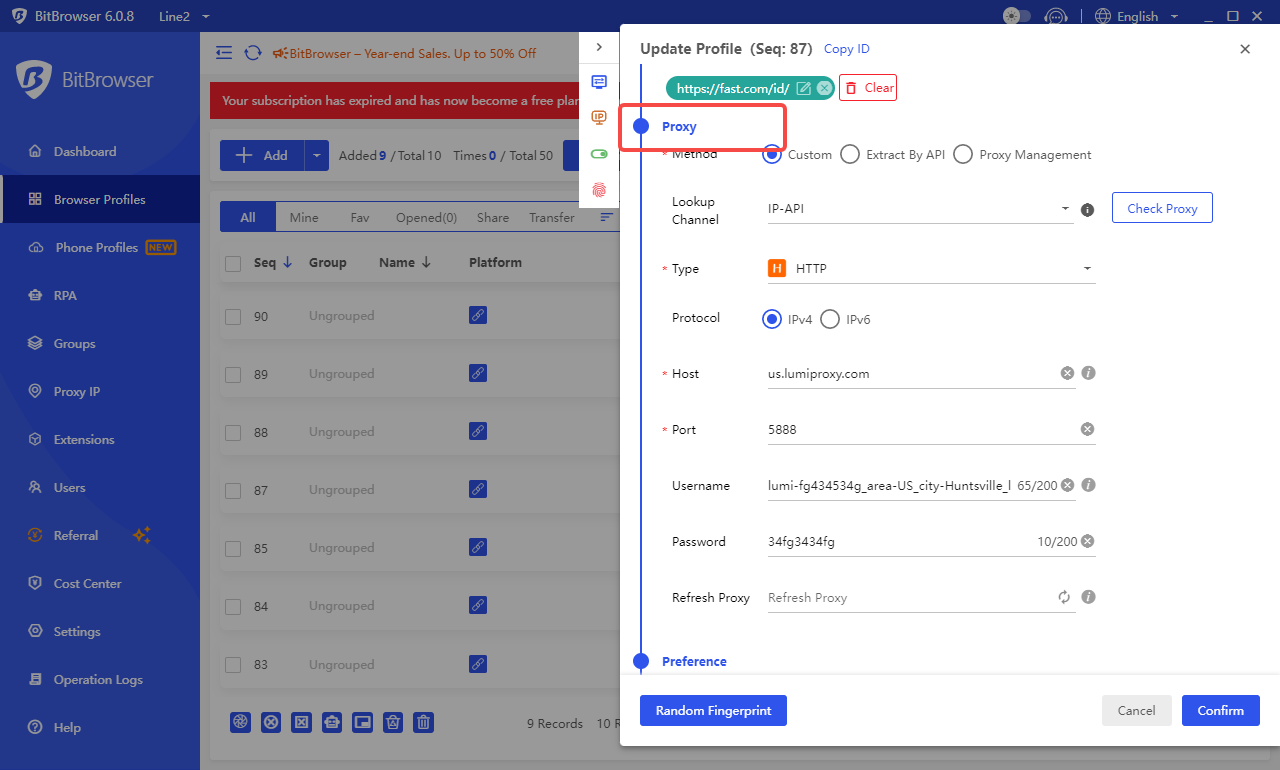Viewport: 1280px width, 770px height.
Task: Sort the table by Seq column
Action: [273, 262]
